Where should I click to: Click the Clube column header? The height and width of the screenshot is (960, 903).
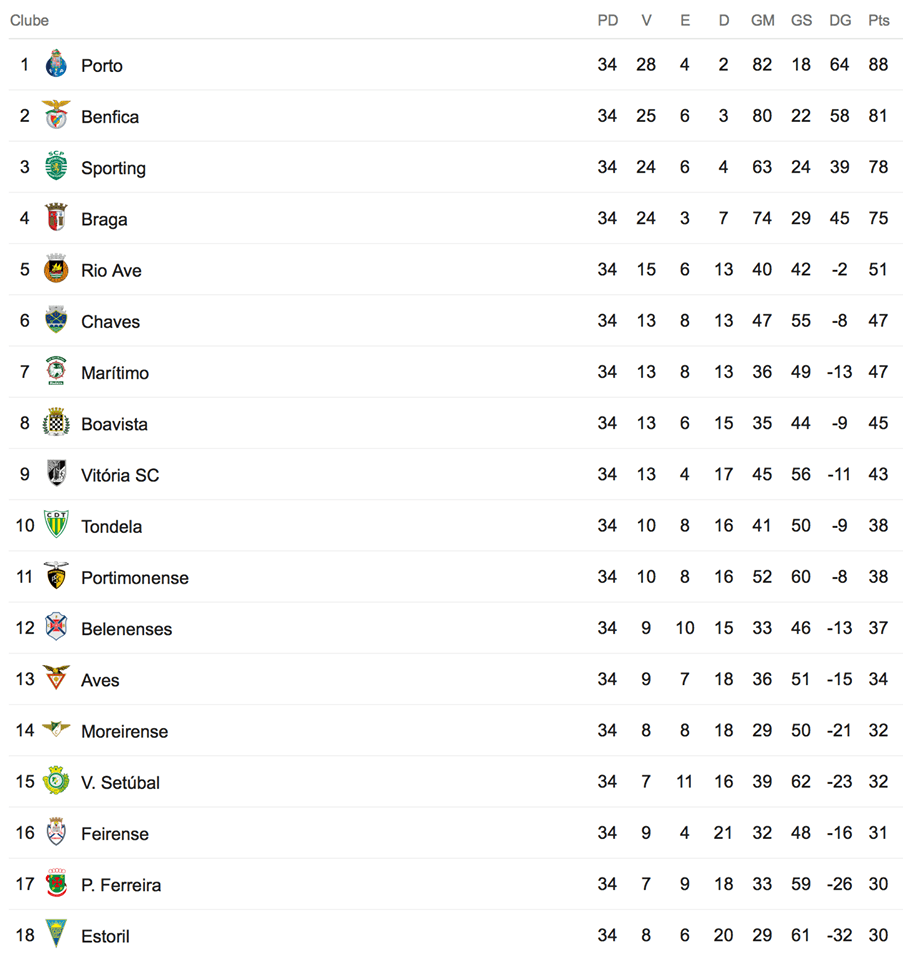click(x=29, y=20)
